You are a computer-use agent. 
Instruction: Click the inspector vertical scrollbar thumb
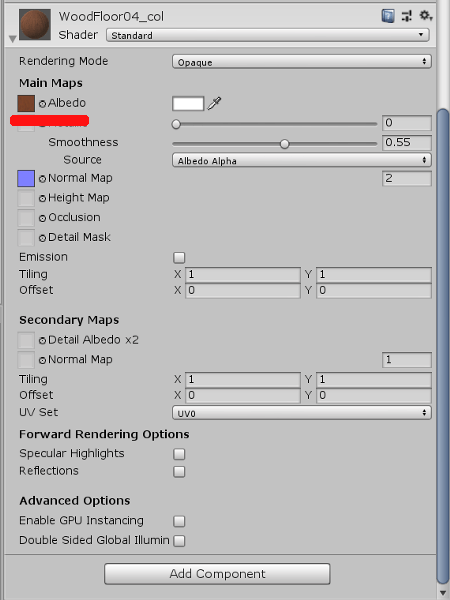[443, 346]
